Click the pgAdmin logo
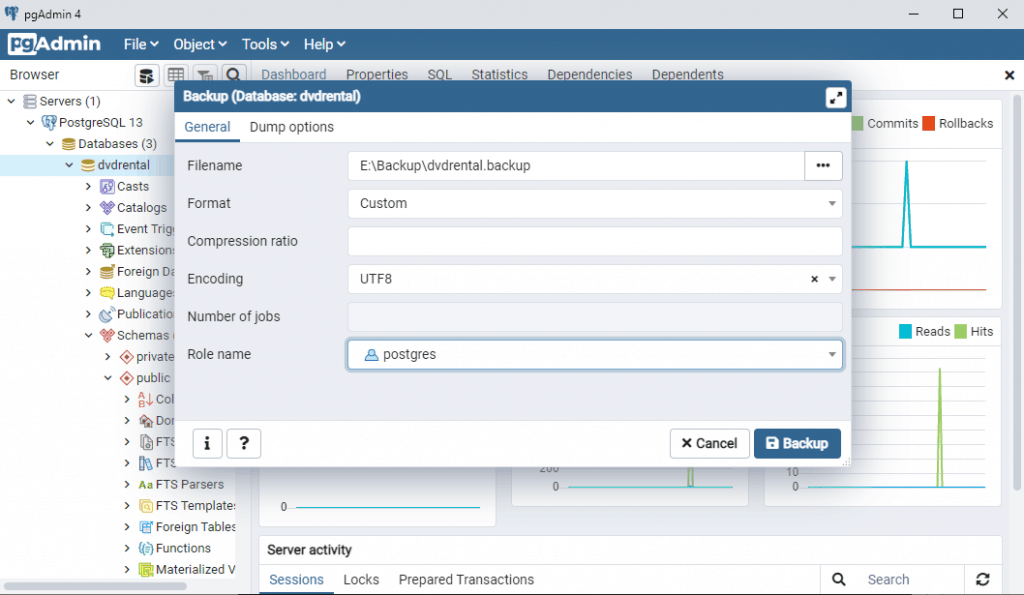The image size is (1024, 595). coord(54,43)
